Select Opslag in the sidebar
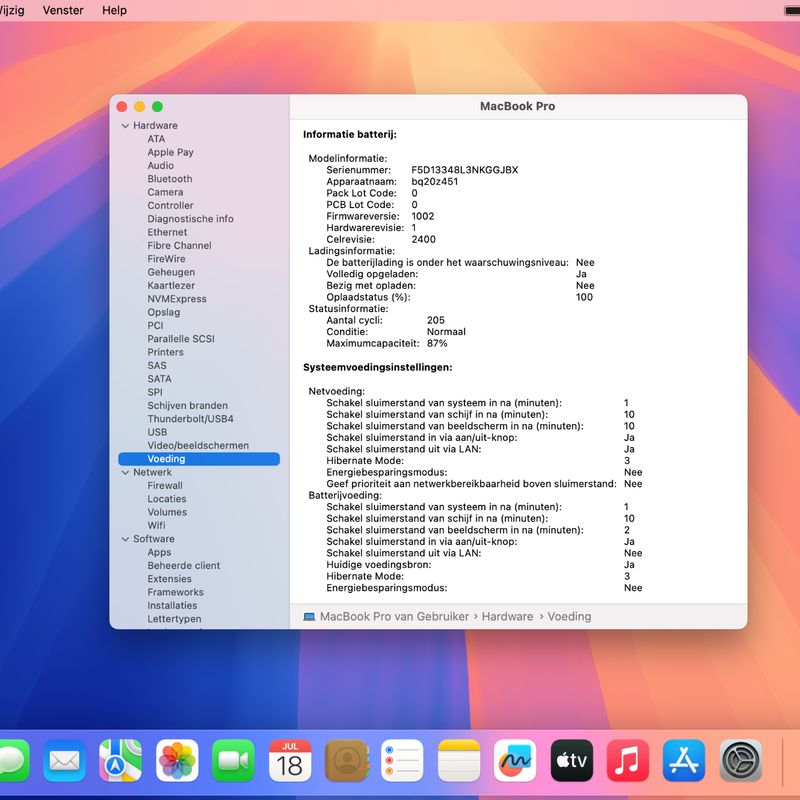 [x=164, y=312]
